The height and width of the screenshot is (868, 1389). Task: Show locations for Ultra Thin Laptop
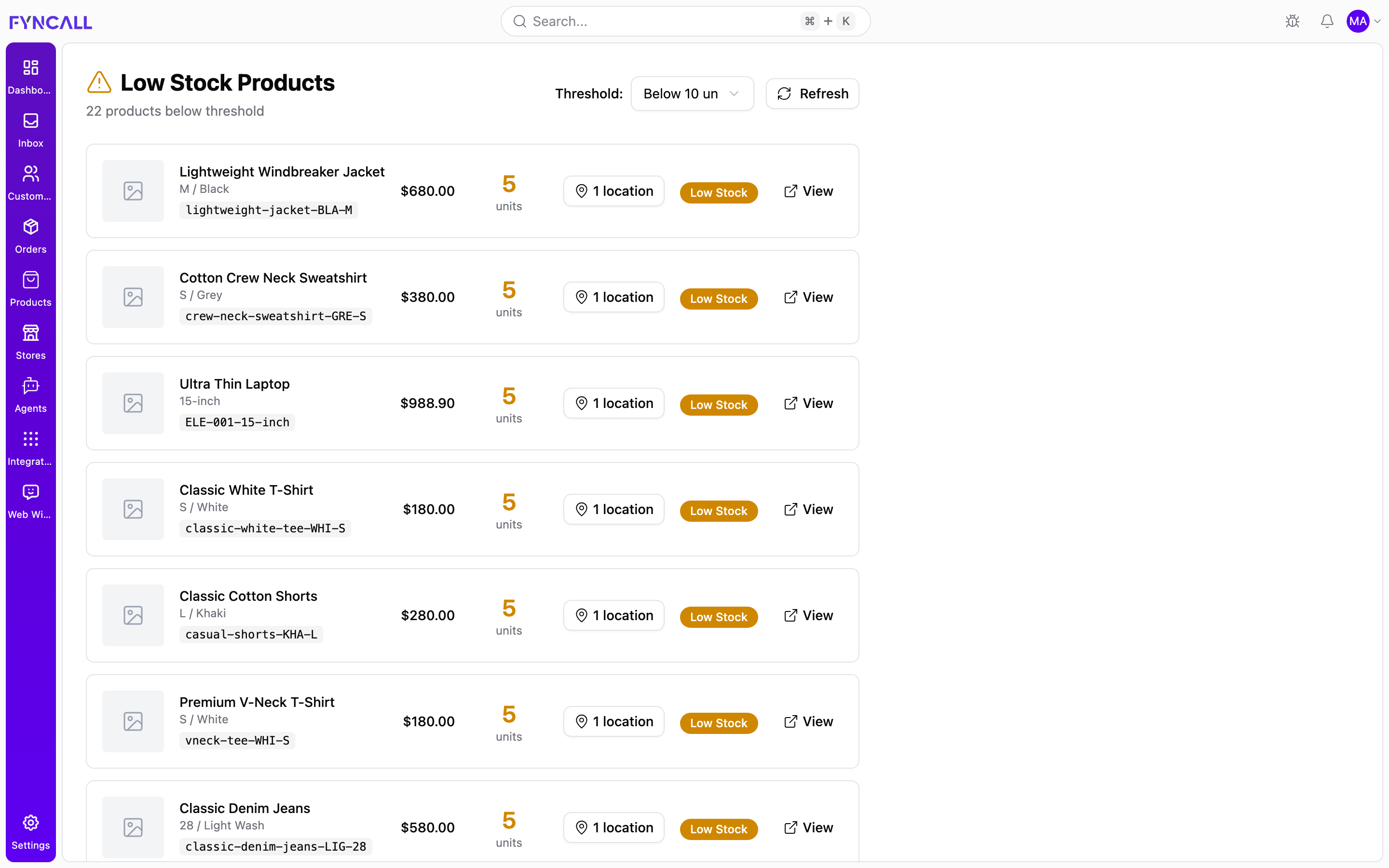tap(613, 404)
